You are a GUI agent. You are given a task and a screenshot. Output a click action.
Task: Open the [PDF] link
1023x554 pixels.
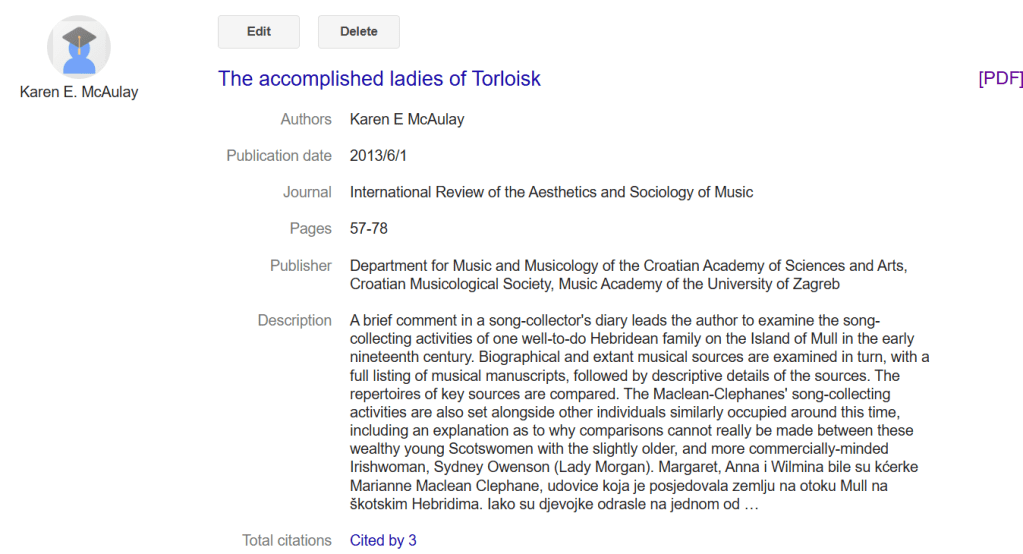point(1000,79)
